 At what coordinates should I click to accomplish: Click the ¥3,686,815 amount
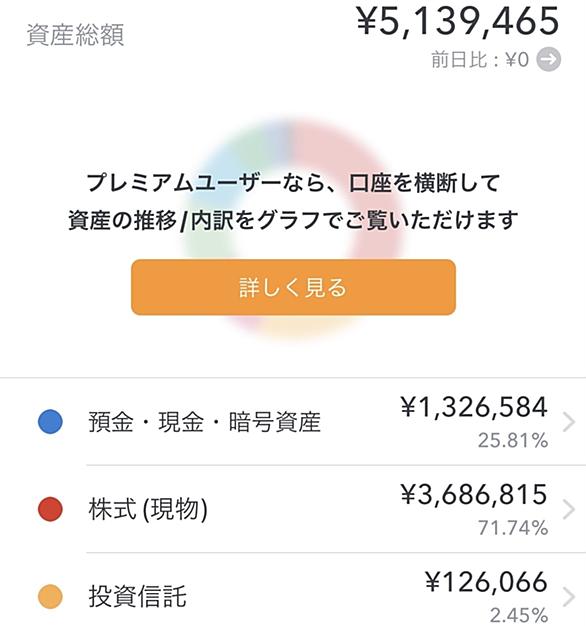coord(474,495)
